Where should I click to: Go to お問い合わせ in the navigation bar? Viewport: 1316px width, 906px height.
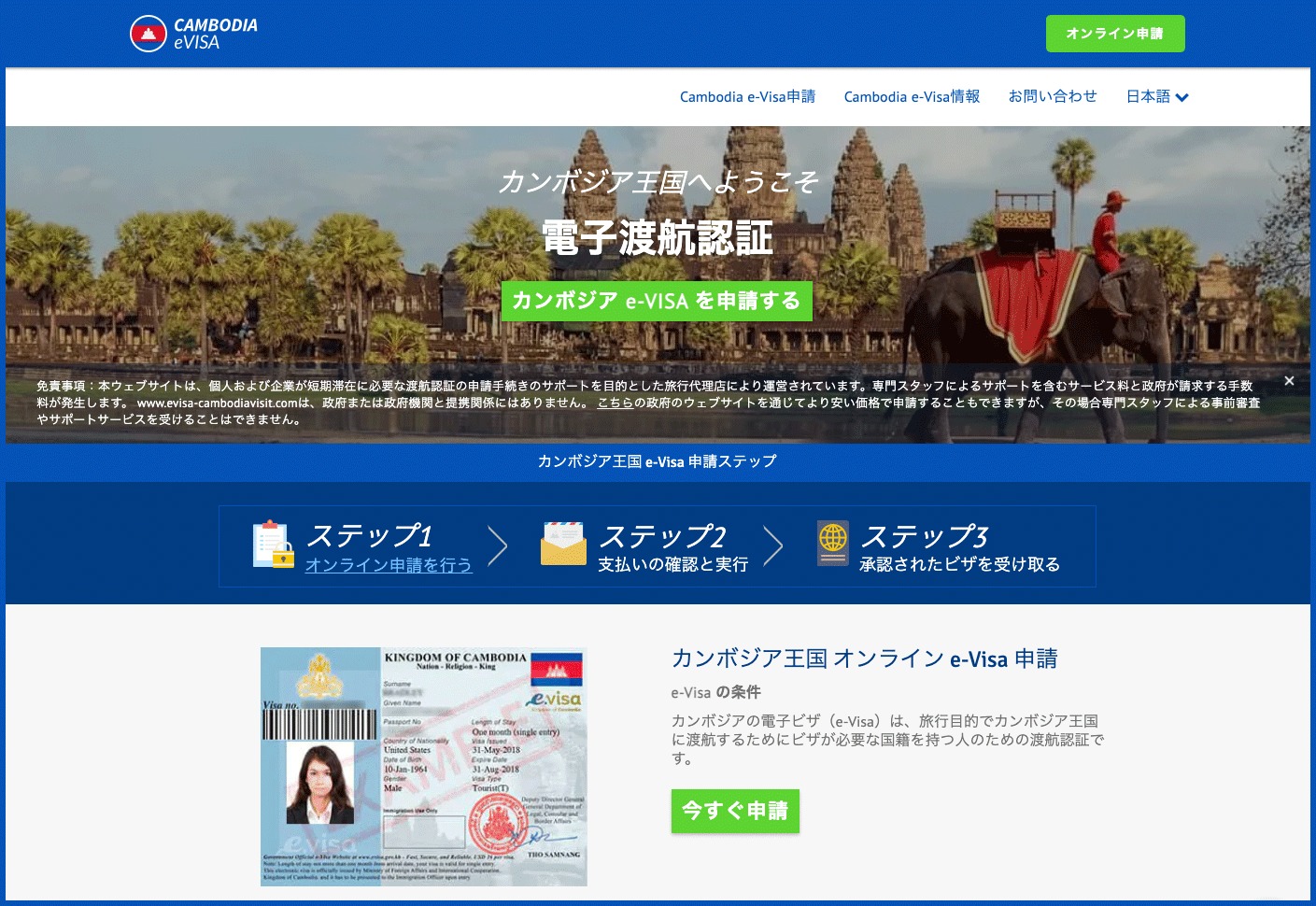tap(1053, 96)
